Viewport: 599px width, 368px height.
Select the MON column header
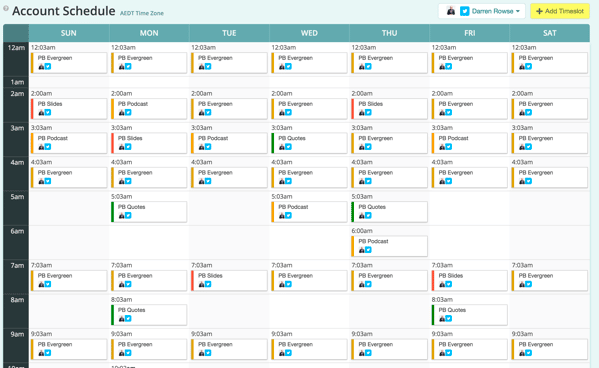click(x=149, y=33)
